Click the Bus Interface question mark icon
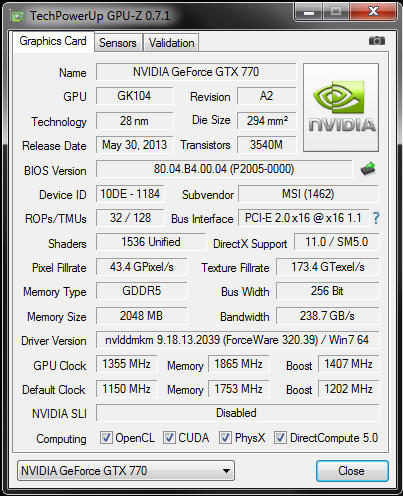 pyautogui.click(x=376, y=218)
